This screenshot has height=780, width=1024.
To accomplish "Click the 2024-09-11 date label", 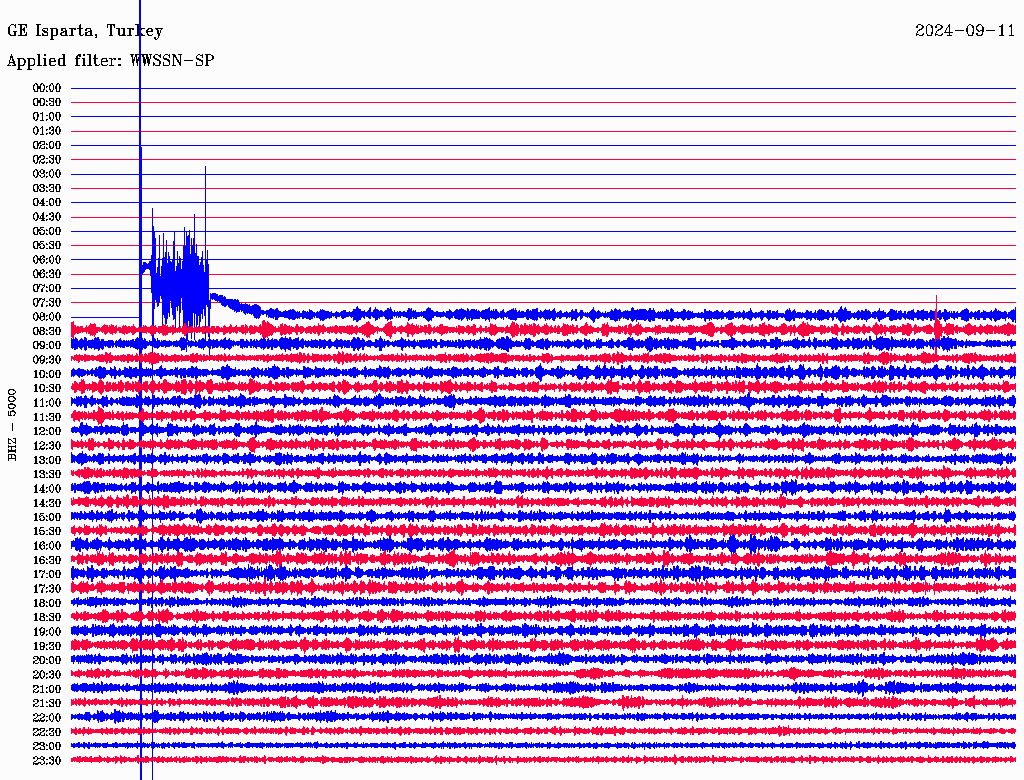I will point(965,31).
